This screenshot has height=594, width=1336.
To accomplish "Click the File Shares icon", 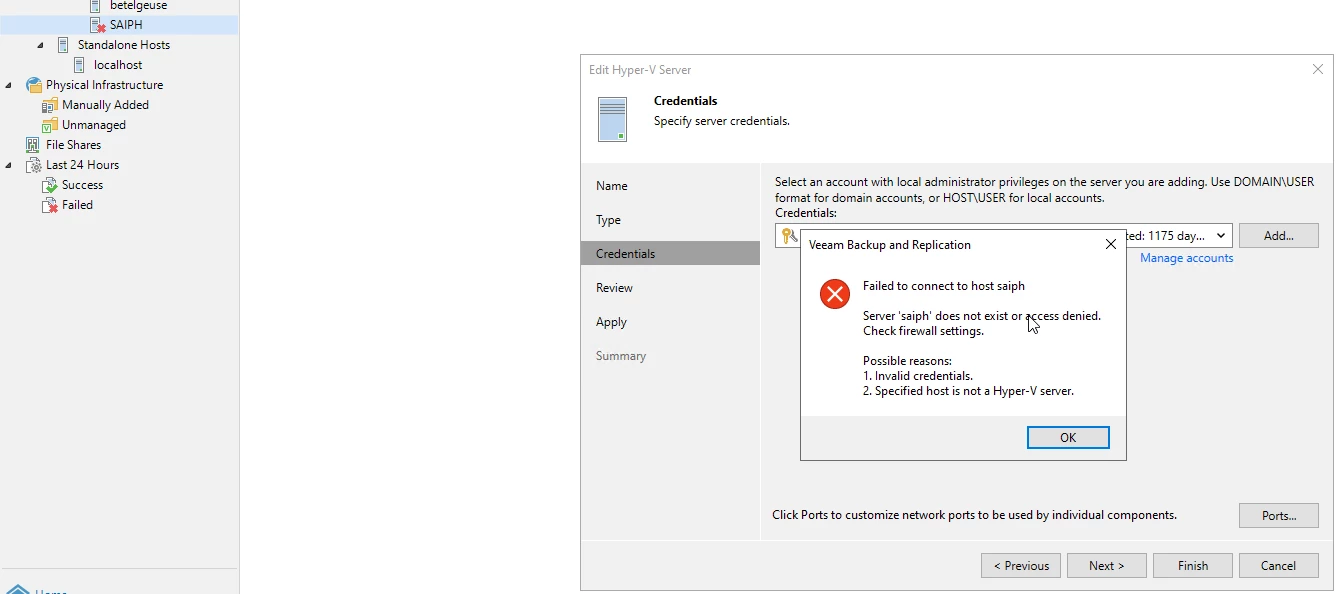I will tap(33, 145).
